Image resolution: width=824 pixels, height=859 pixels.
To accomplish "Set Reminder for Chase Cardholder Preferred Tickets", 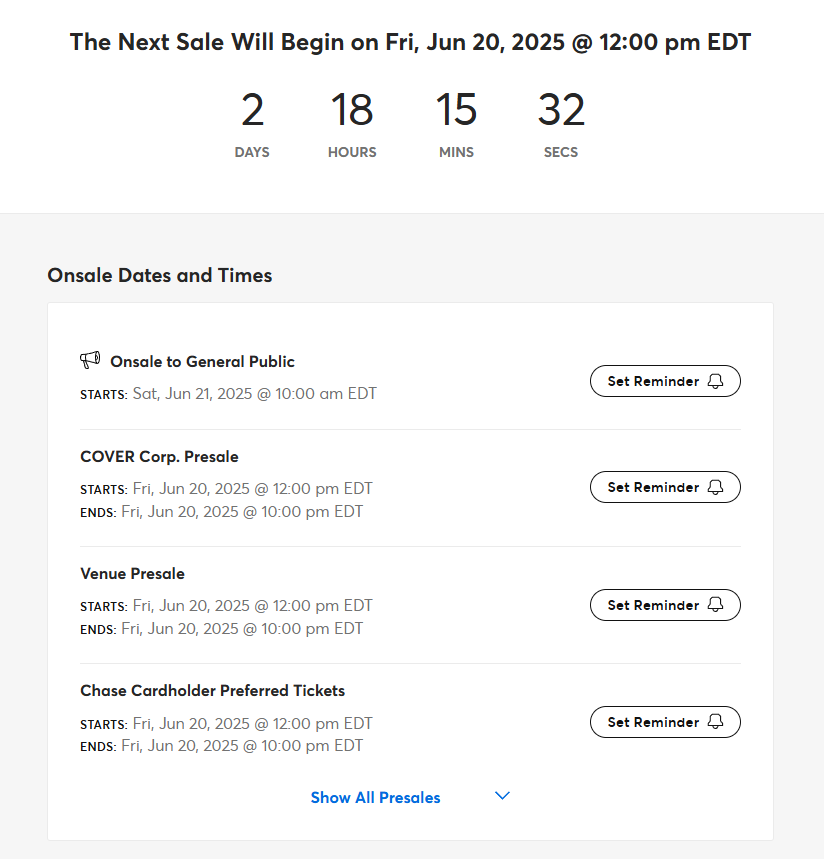I will click(x=665, y=722).
